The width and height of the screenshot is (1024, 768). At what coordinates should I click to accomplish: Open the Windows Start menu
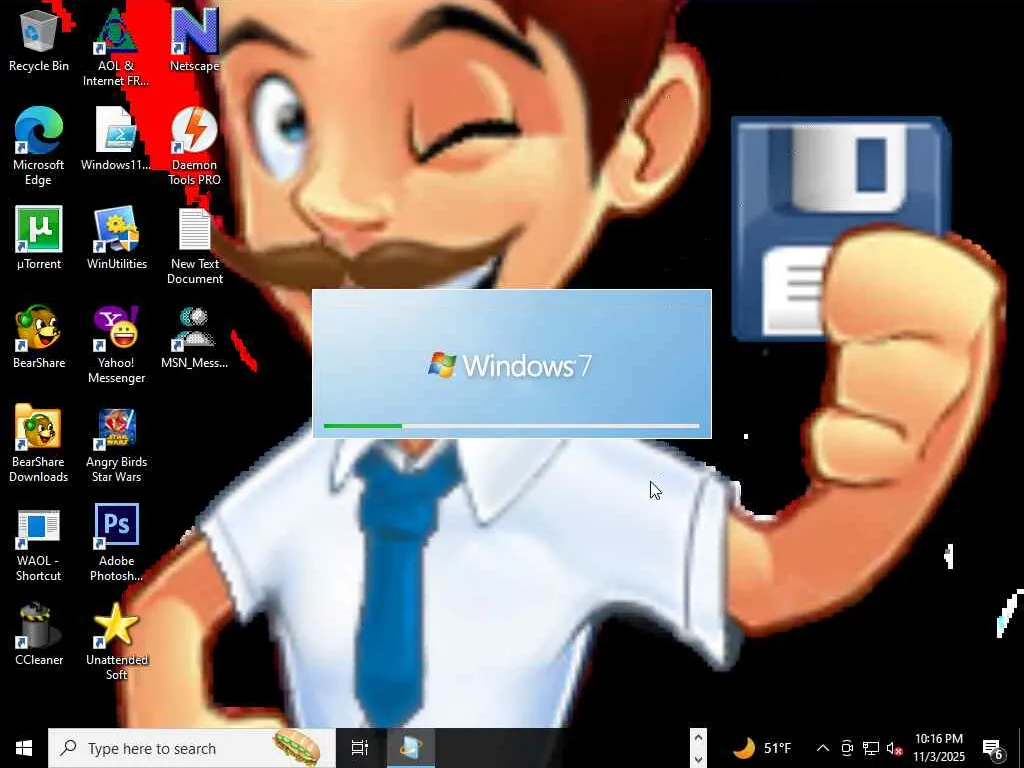(24, 748)
